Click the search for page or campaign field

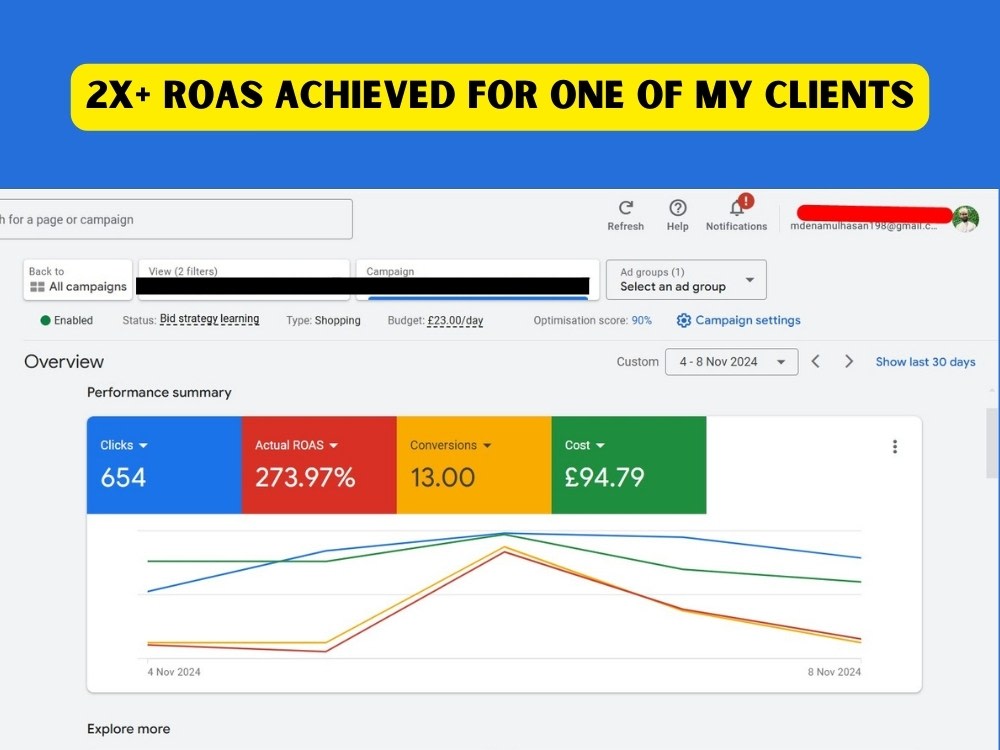tap(176, 219)
